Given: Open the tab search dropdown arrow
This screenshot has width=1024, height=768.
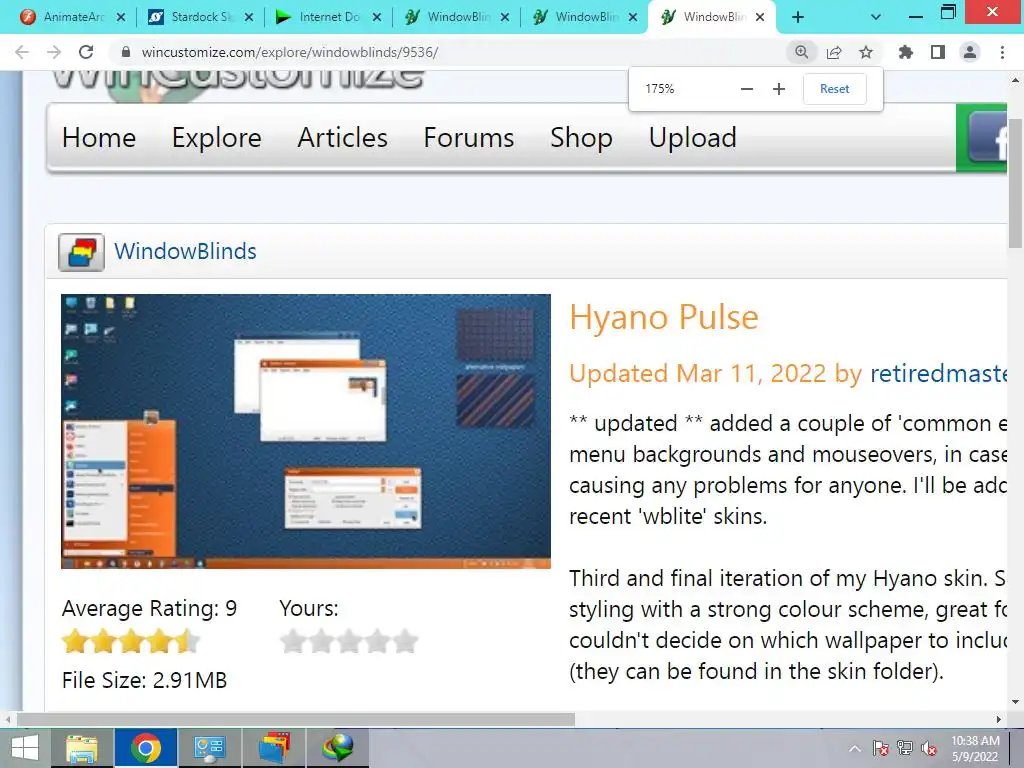Looking at the screenshot, I should click(x=876, y=18).
